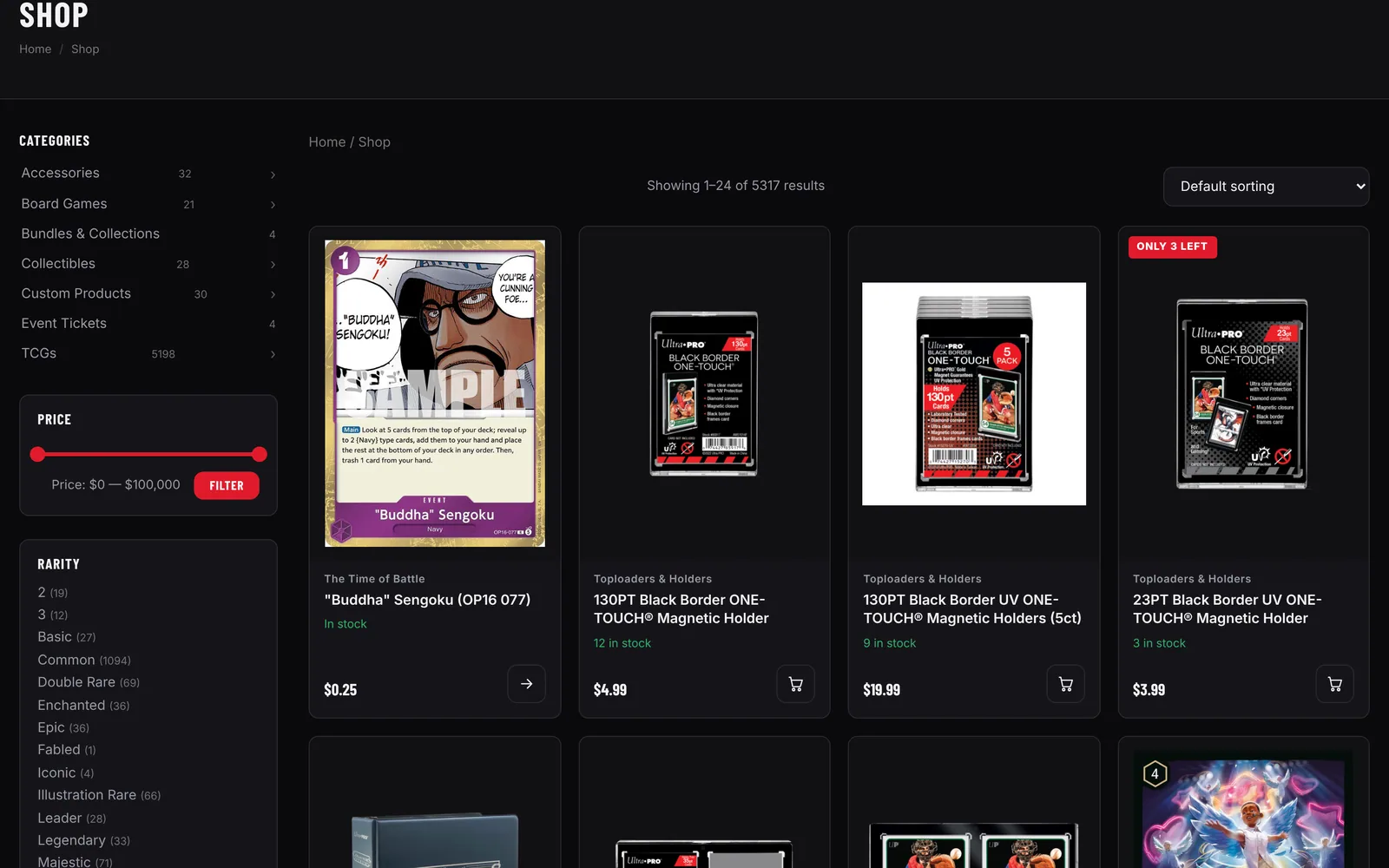The image size is (1389, 868).
Task: Open the 5ct Magnetic Holders product image
Action: 974,393
